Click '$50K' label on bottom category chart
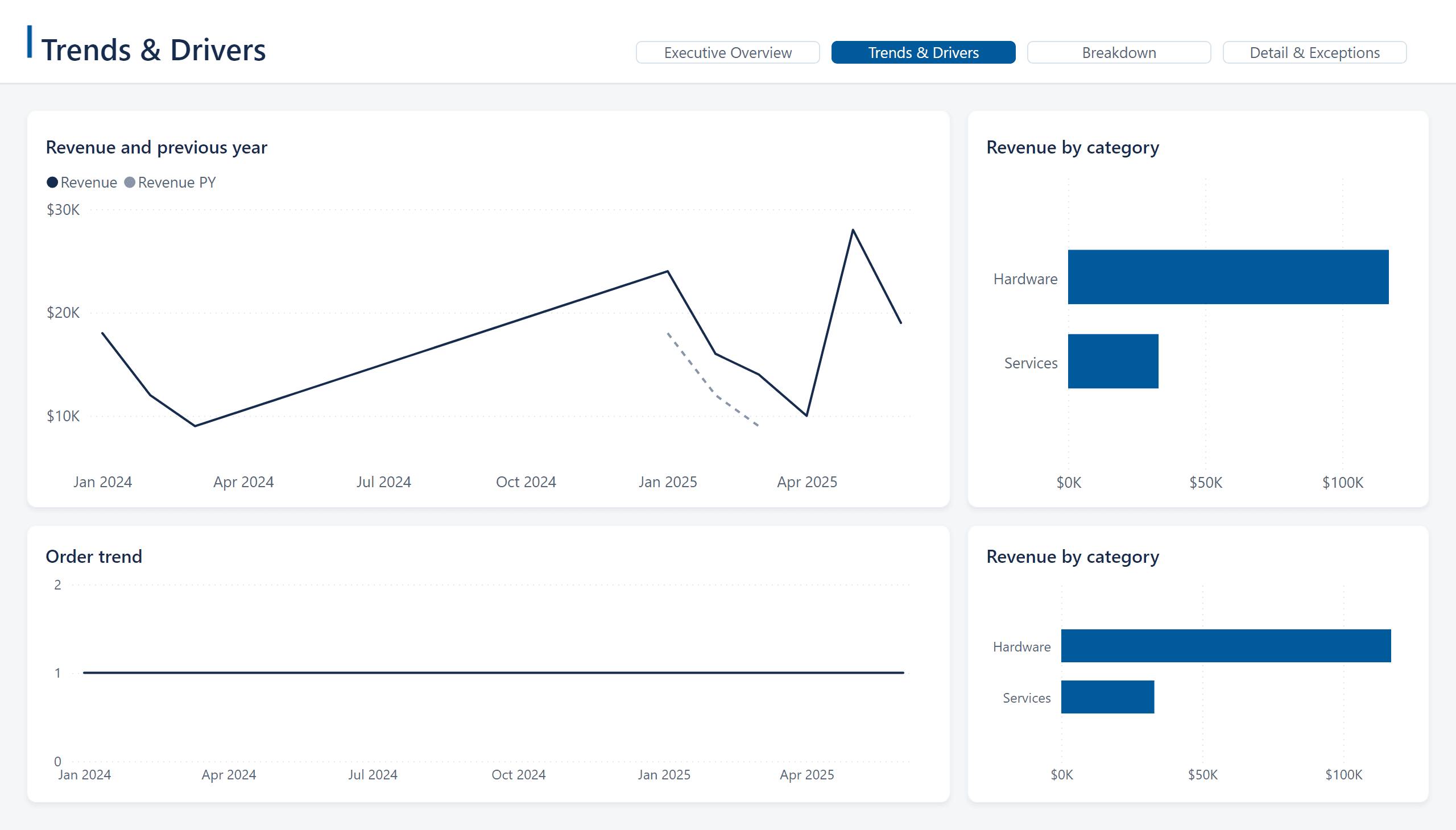 (1202, 775)
